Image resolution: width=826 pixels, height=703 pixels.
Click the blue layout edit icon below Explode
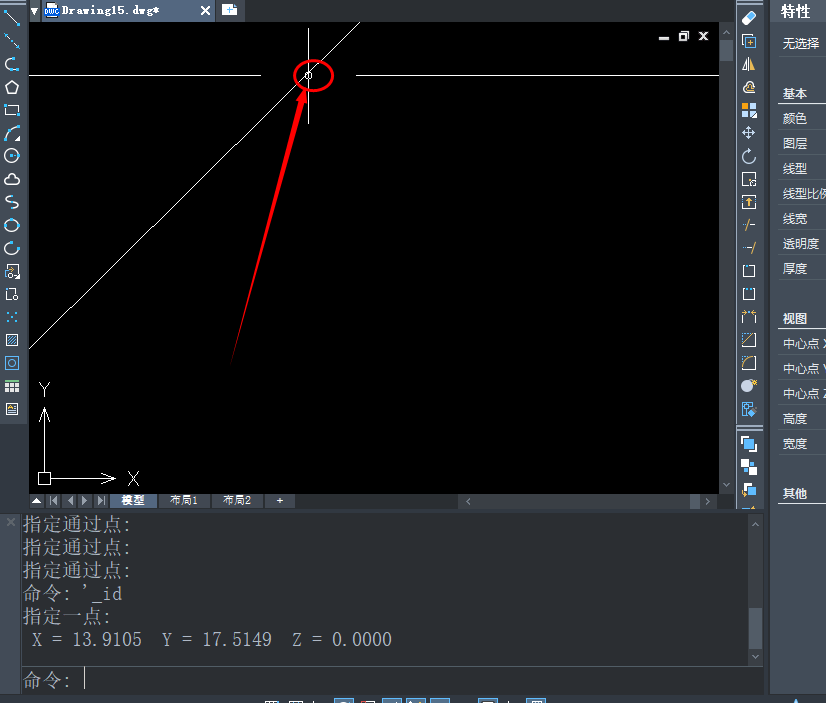coord(749,409)
